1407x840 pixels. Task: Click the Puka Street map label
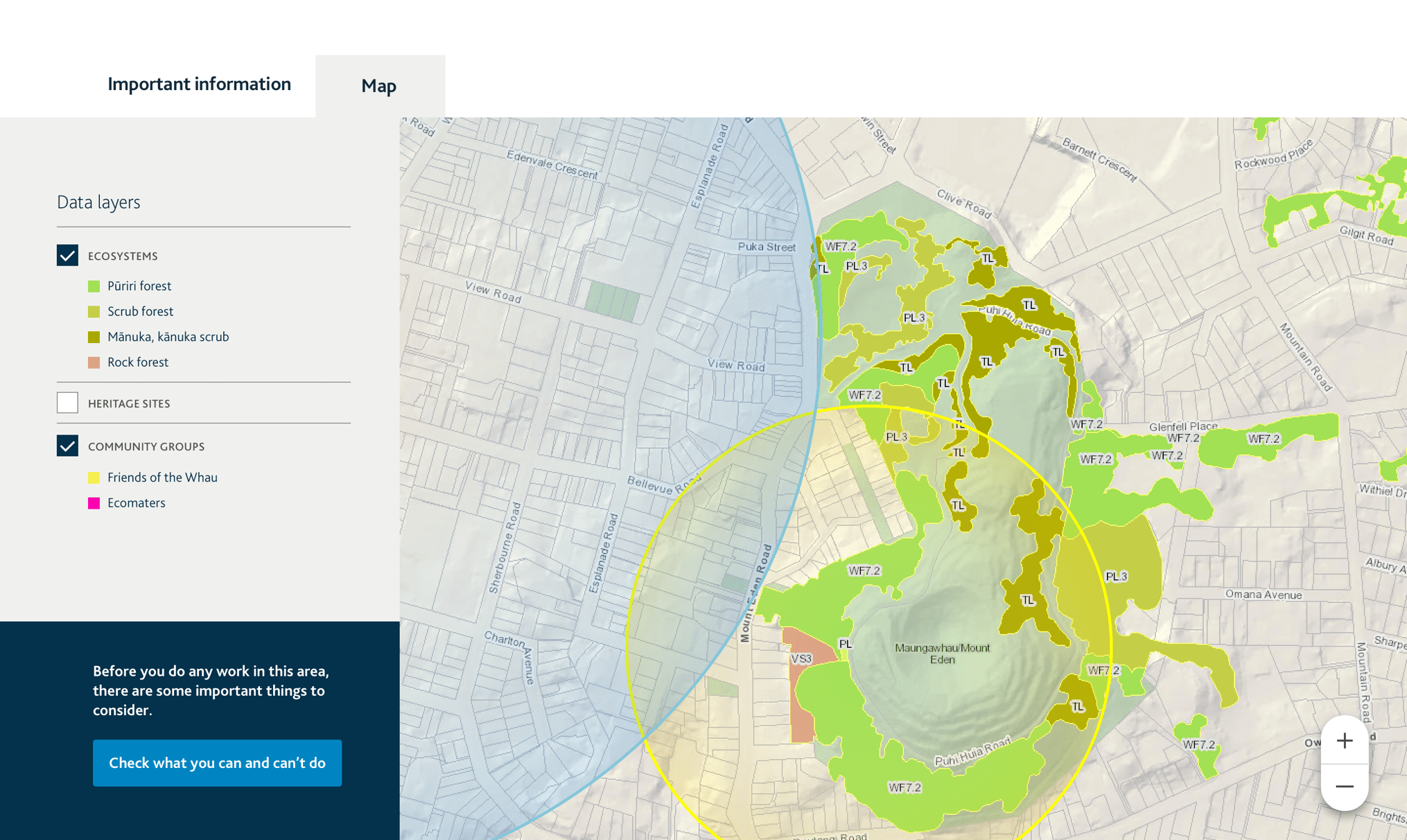[767, 247]
